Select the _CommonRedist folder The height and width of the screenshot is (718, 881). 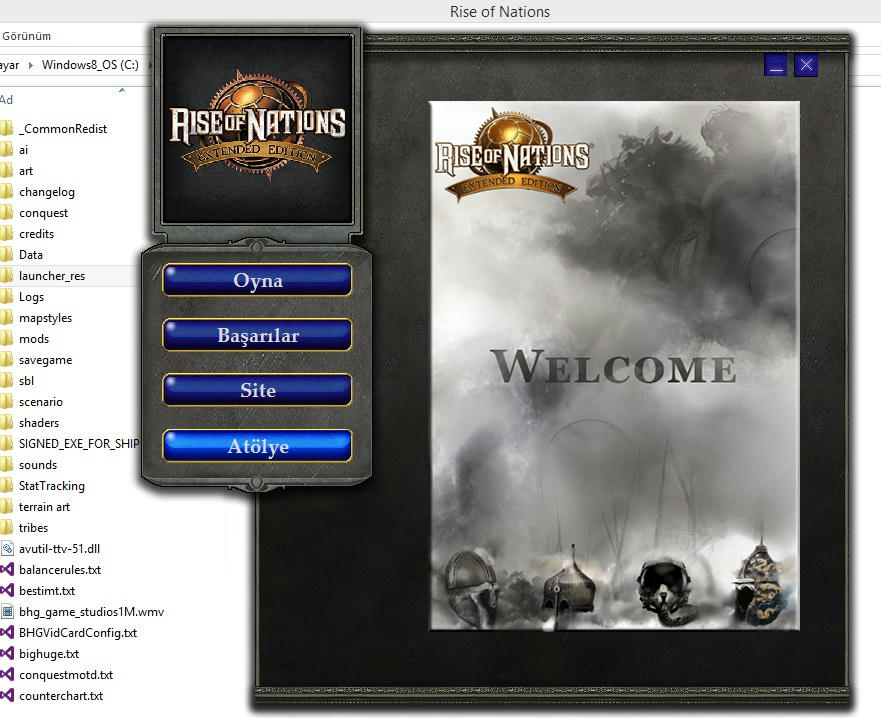tap(63, 129)
